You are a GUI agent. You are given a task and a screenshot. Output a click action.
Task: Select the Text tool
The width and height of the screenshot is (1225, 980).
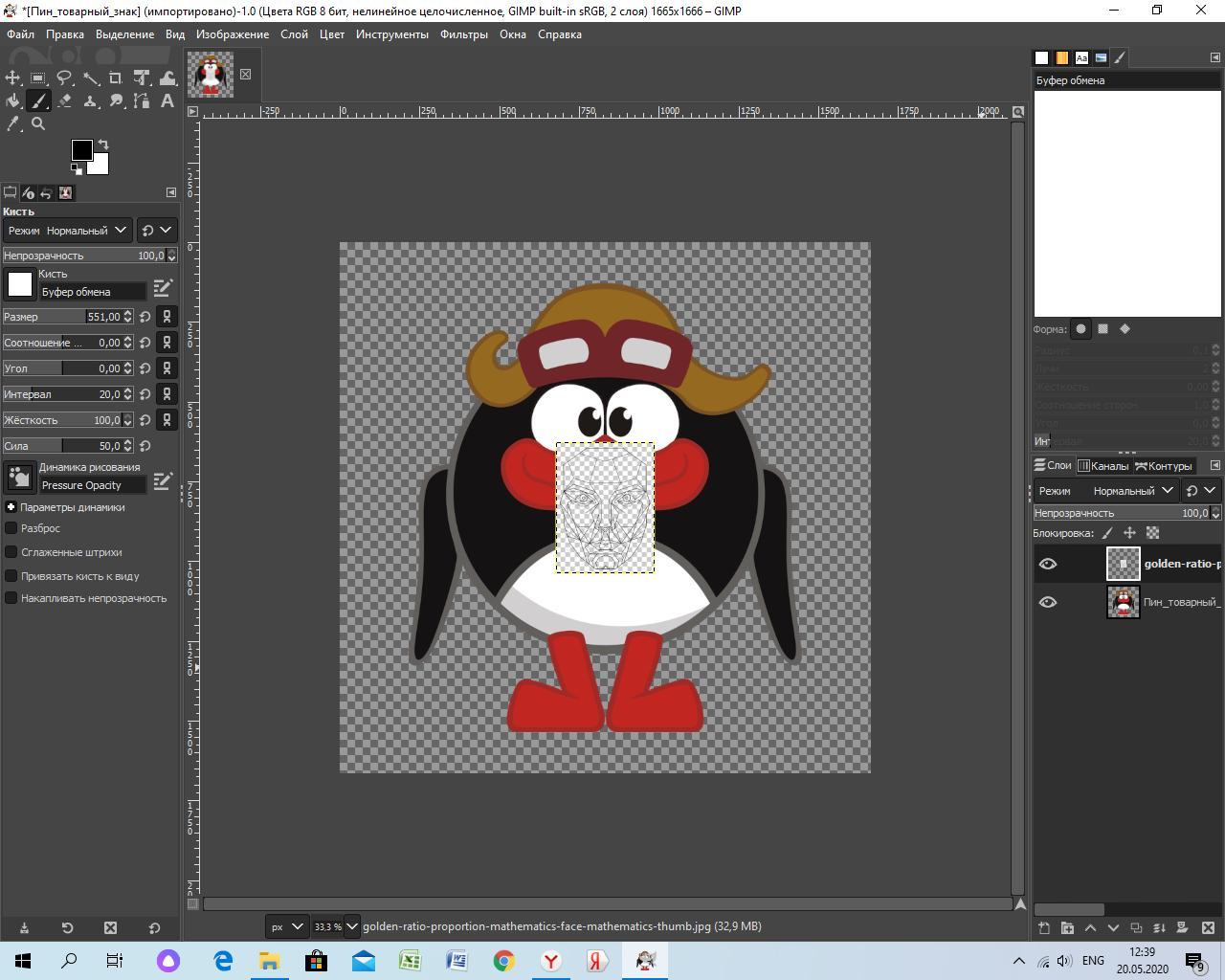167,100
